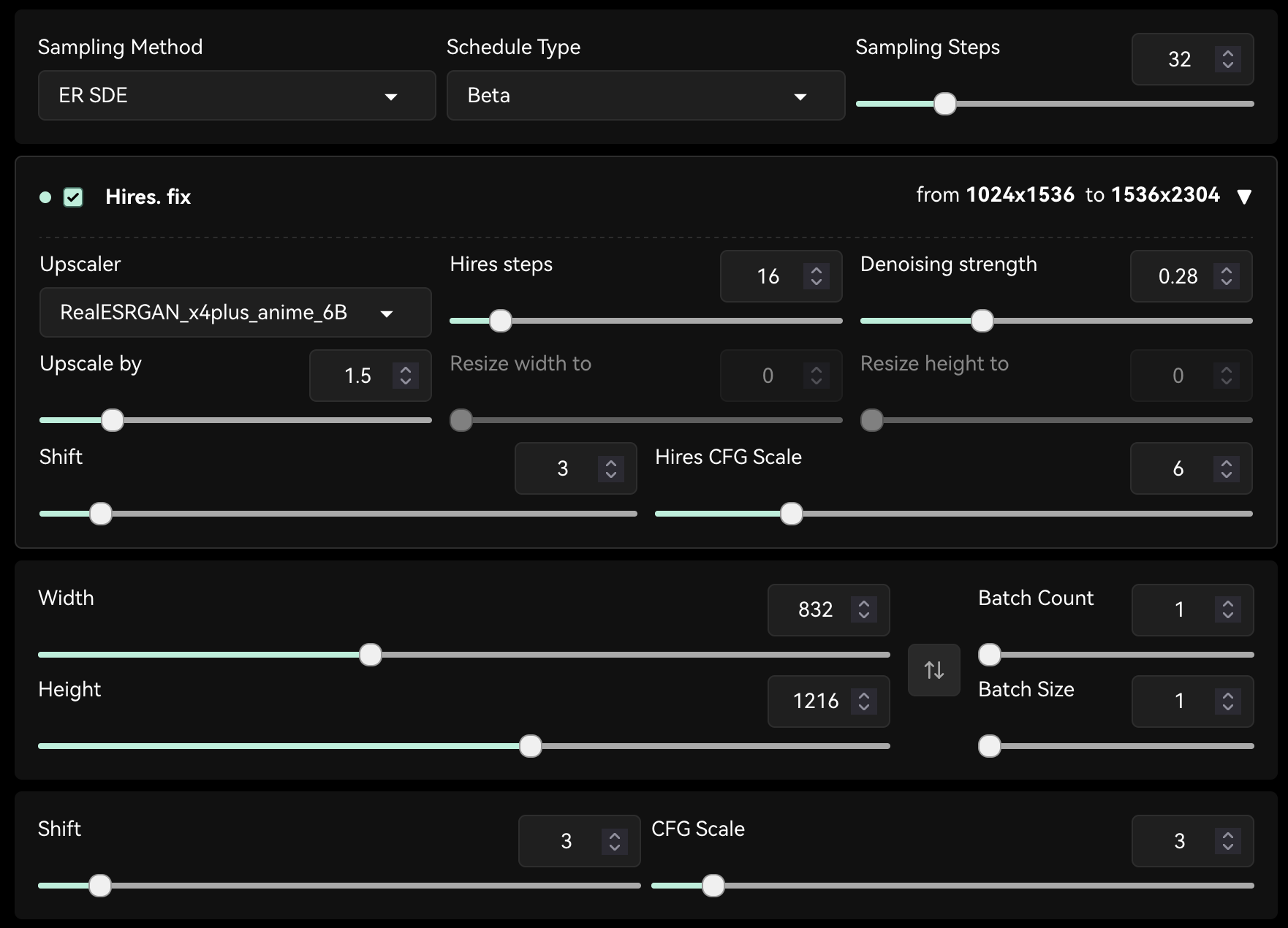The height and width of the screenshot is (928, 1288).
Task: Toggle the Hires. fix checkbox
Action: coord(73,197)
